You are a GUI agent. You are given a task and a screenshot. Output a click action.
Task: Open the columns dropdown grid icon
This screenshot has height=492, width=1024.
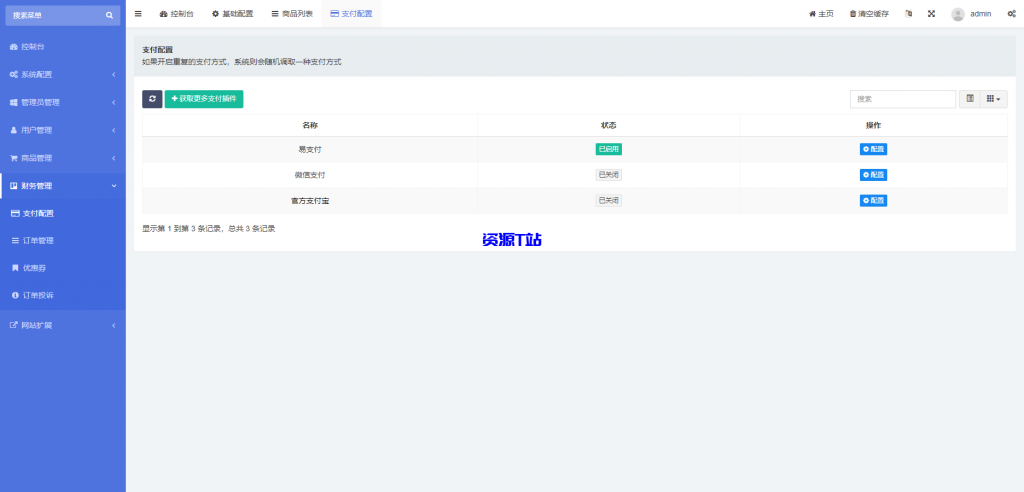(993, 99)
